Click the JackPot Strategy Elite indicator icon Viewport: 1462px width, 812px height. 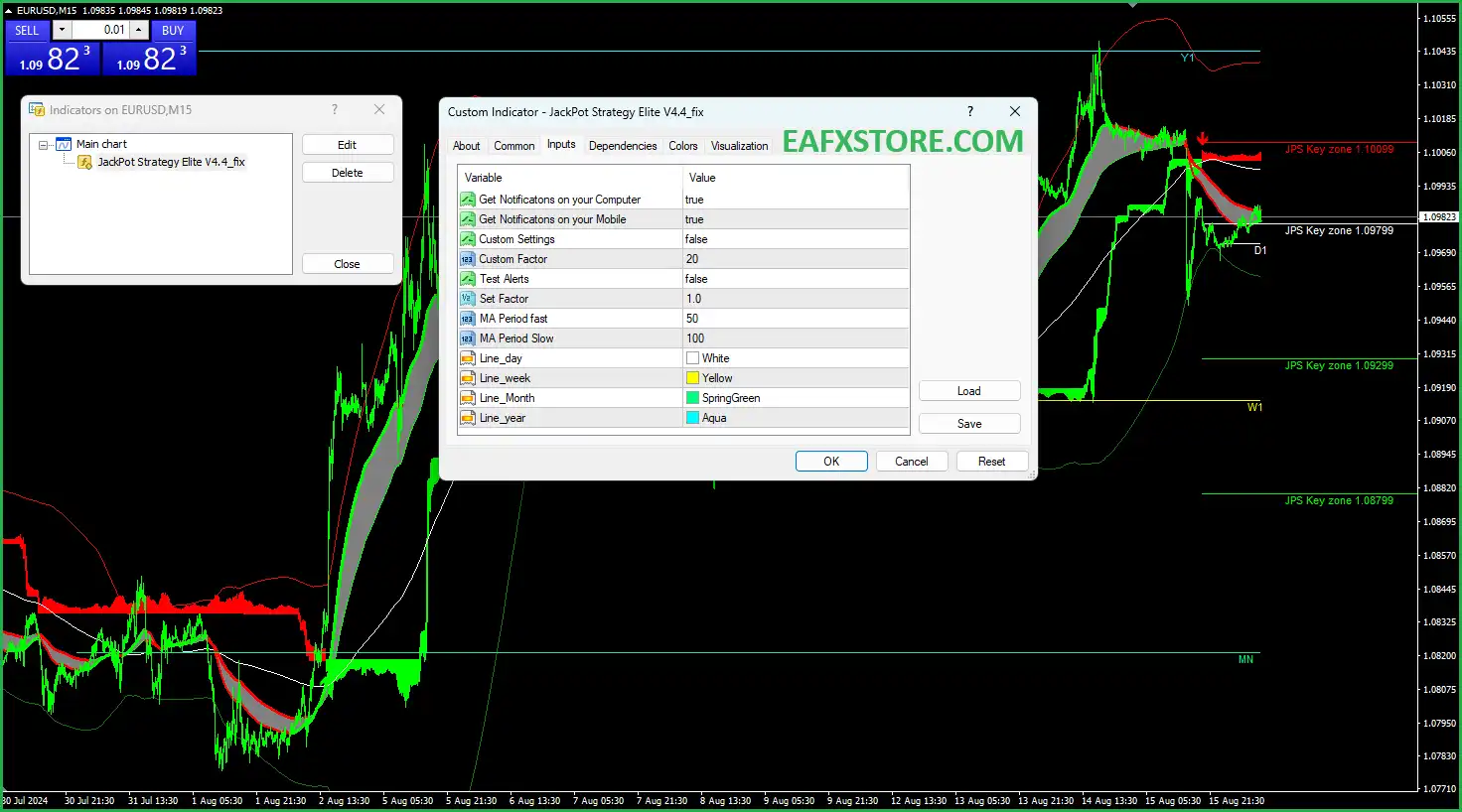pyautogui.click(x=84, y=162)
